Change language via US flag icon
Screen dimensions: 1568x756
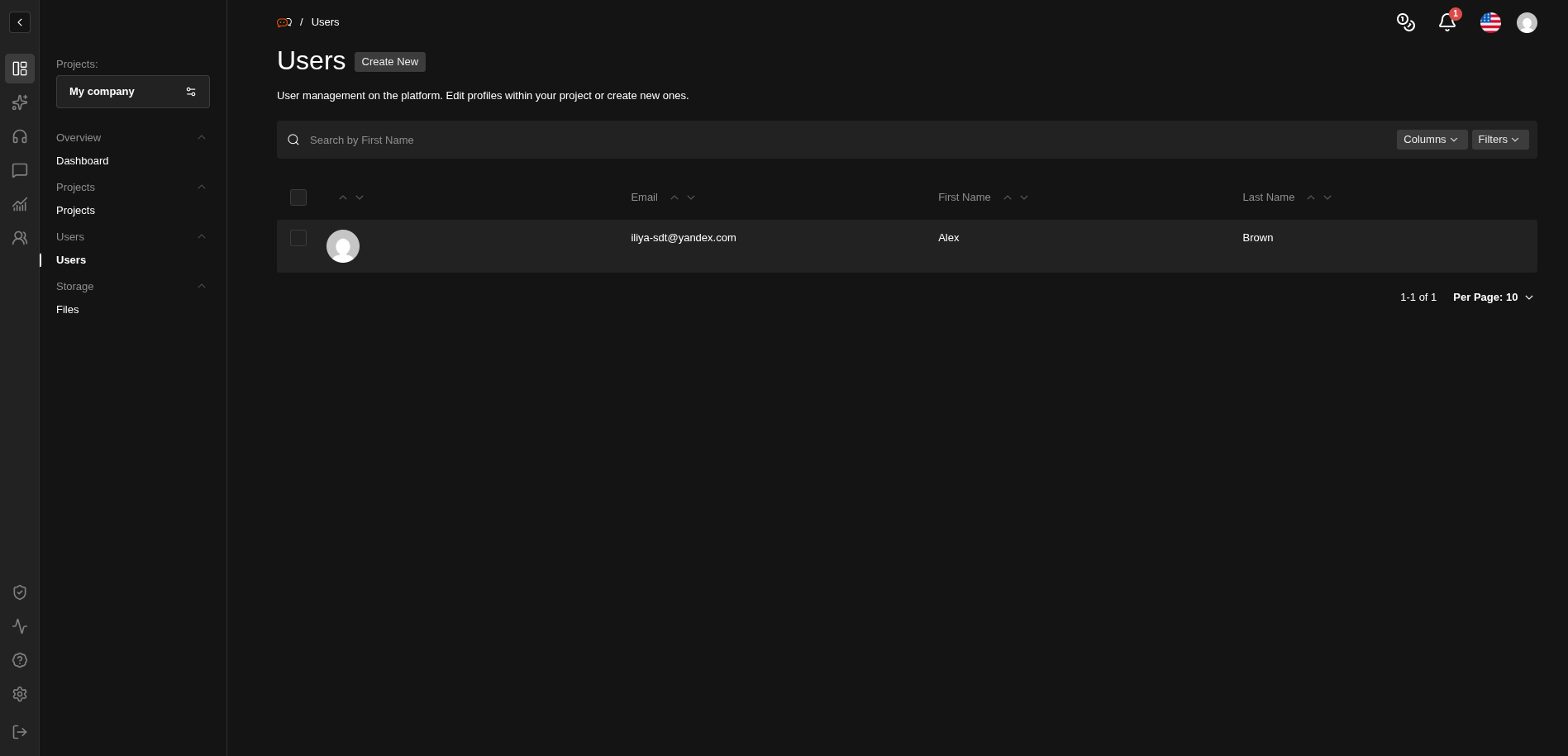click(x=1490, y=22)
